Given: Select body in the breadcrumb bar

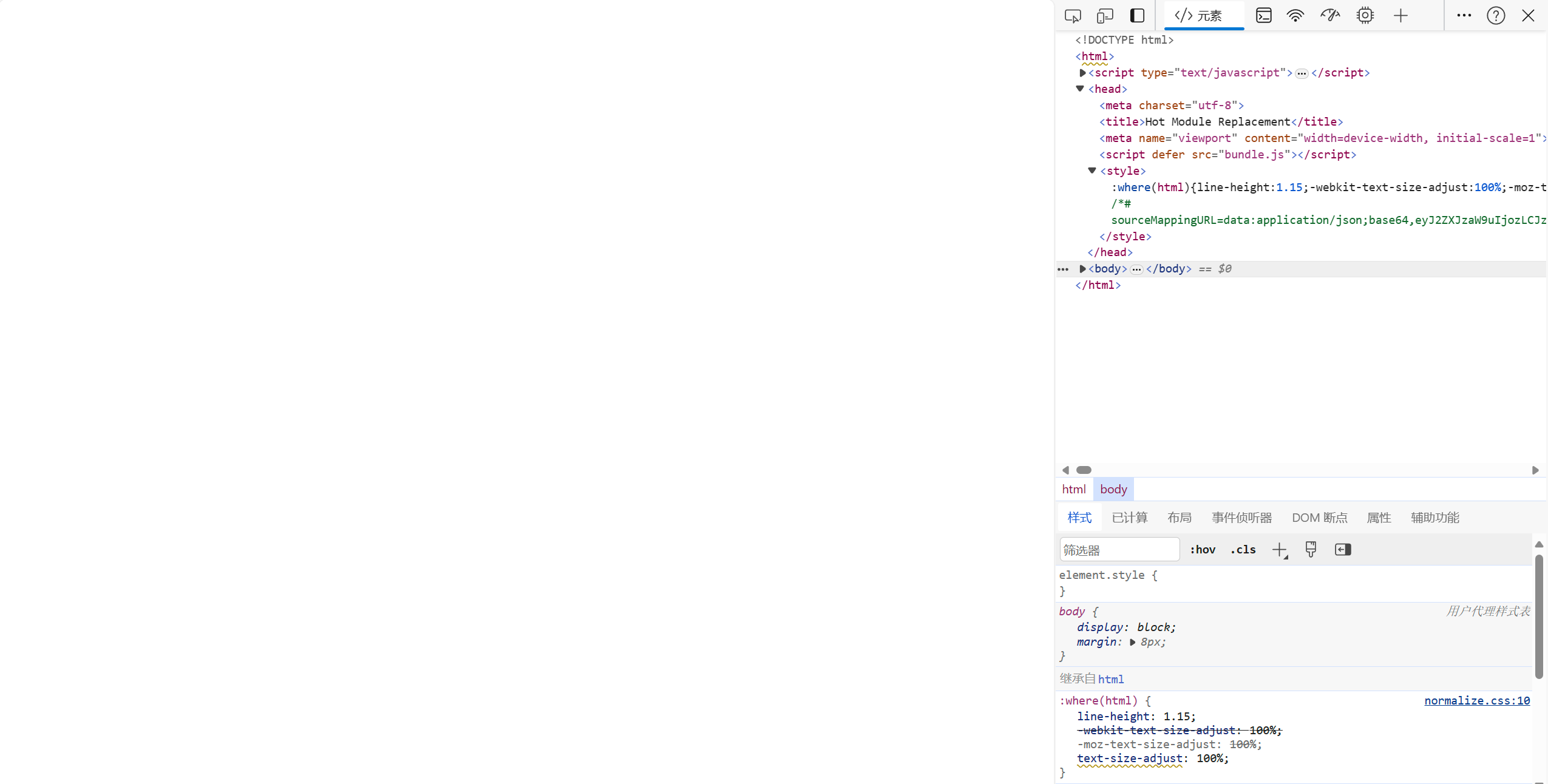Looking at the screenshot, I should point(1113,489).
